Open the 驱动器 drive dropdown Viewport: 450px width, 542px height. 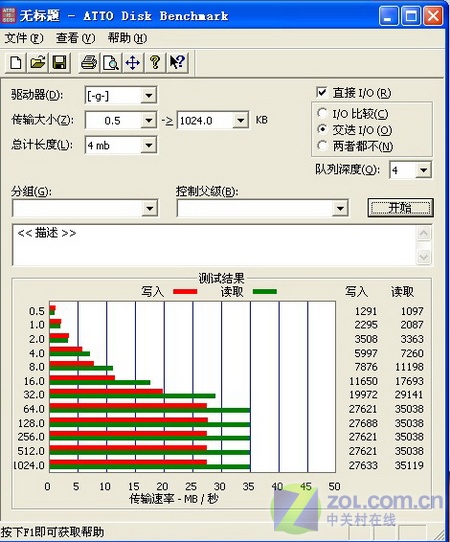149,95
